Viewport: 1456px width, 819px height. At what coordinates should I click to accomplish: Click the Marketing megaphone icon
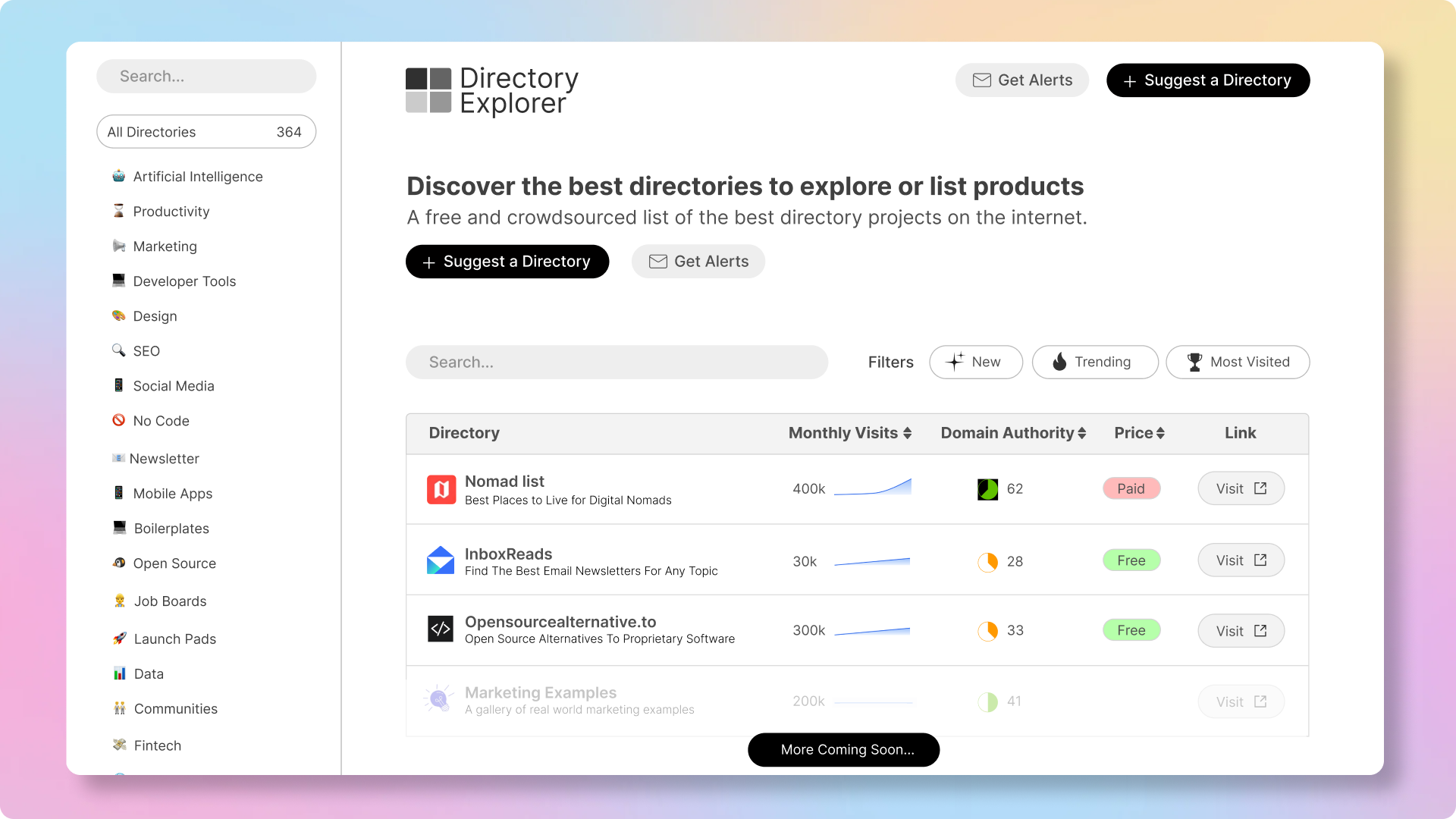[119, 246]
